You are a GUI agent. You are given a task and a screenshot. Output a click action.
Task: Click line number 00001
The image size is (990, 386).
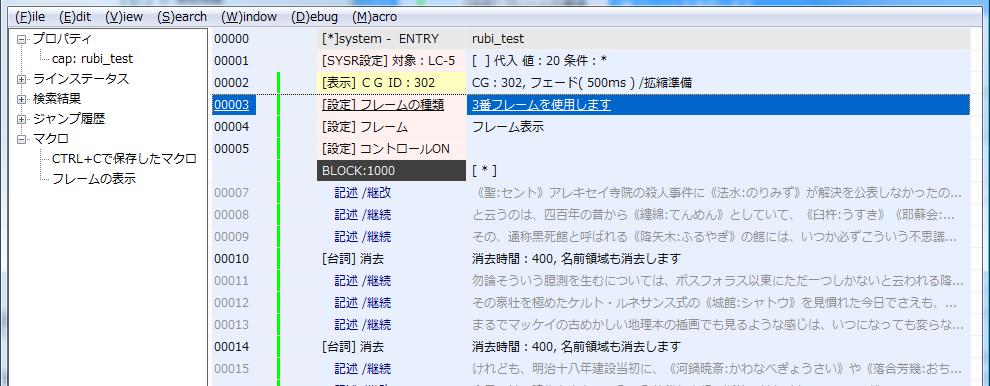232,61
